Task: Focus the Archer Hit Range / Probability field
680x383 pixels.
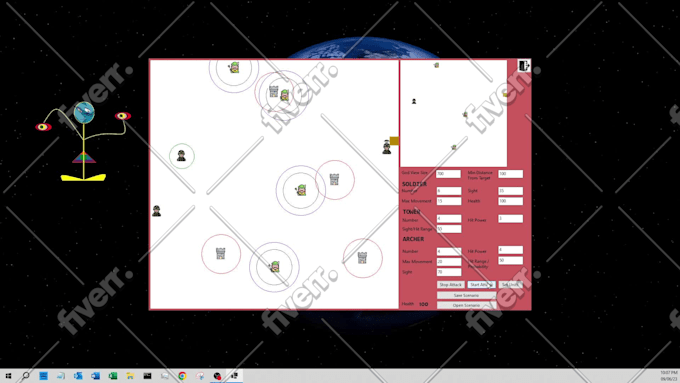Action: 510,261
